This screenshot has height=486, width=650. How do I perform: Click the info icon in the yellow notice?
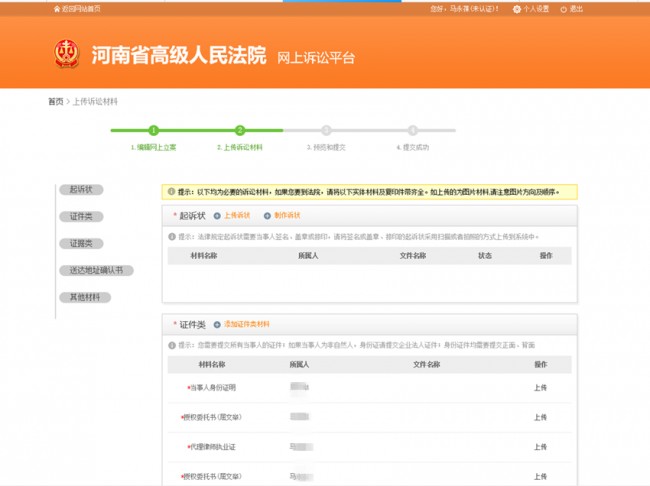point(172,192)
